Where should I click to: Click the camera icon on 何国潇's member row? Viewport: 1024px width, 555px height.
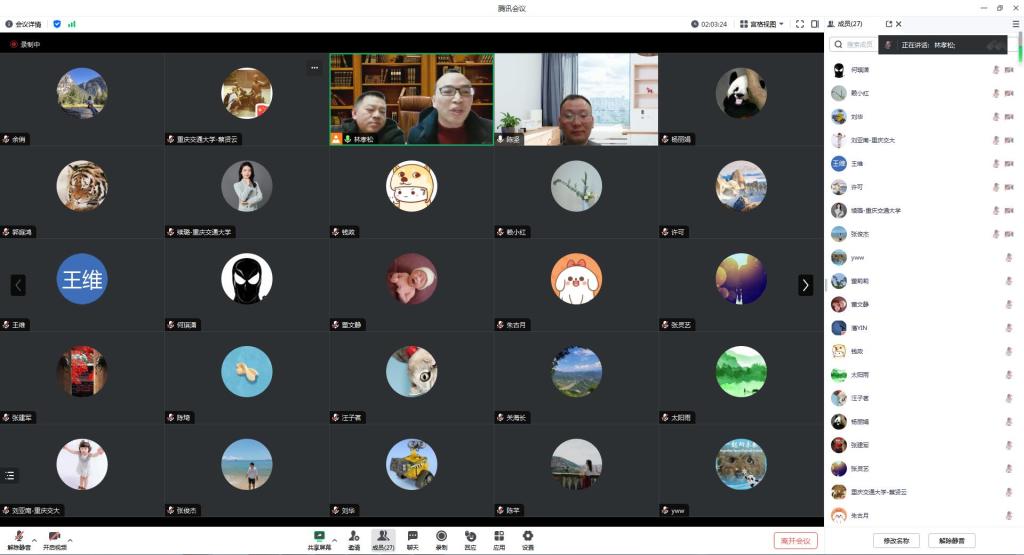tap(1009, 70)
